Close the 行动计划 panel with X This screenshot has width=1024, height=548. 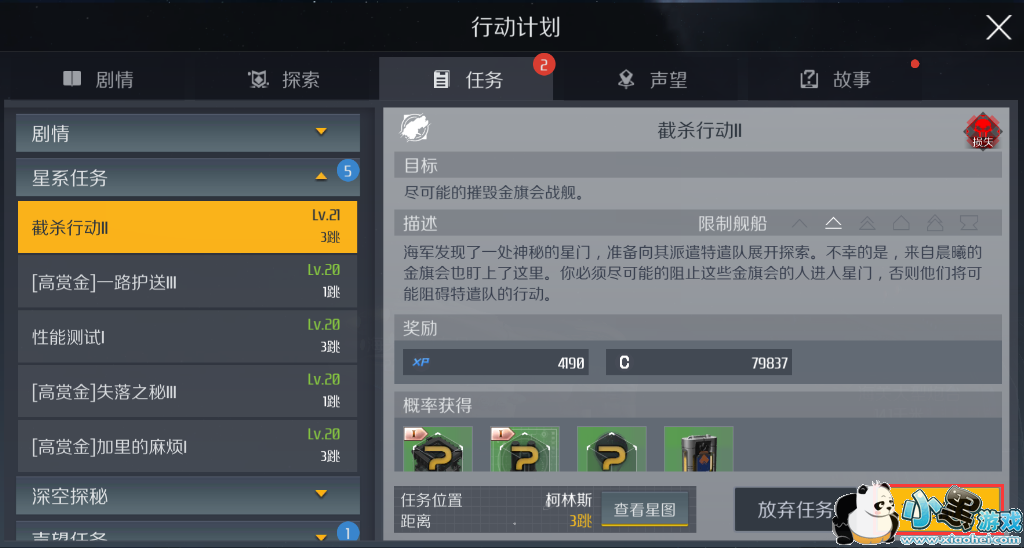coord(998,28)
